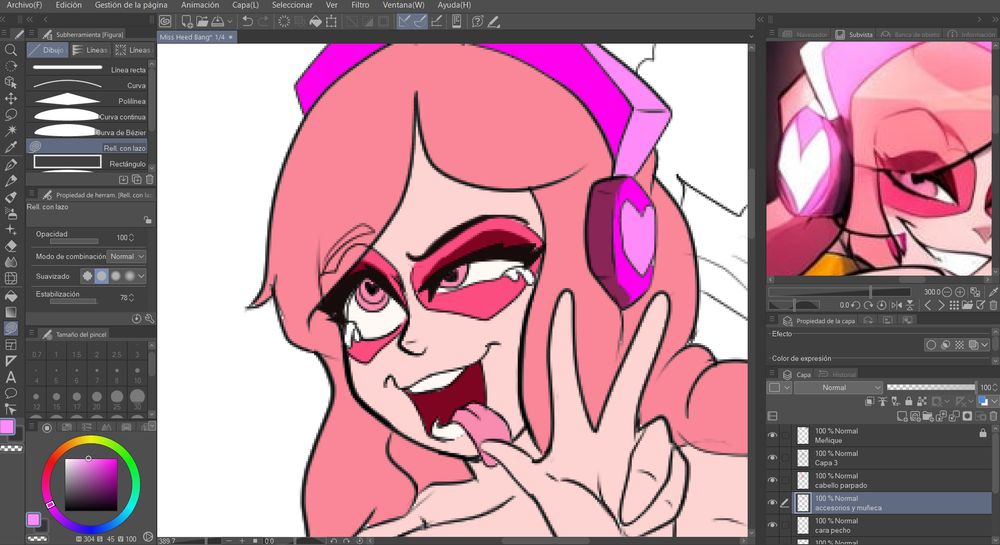Select the Gradient tool

coord(11,312)
